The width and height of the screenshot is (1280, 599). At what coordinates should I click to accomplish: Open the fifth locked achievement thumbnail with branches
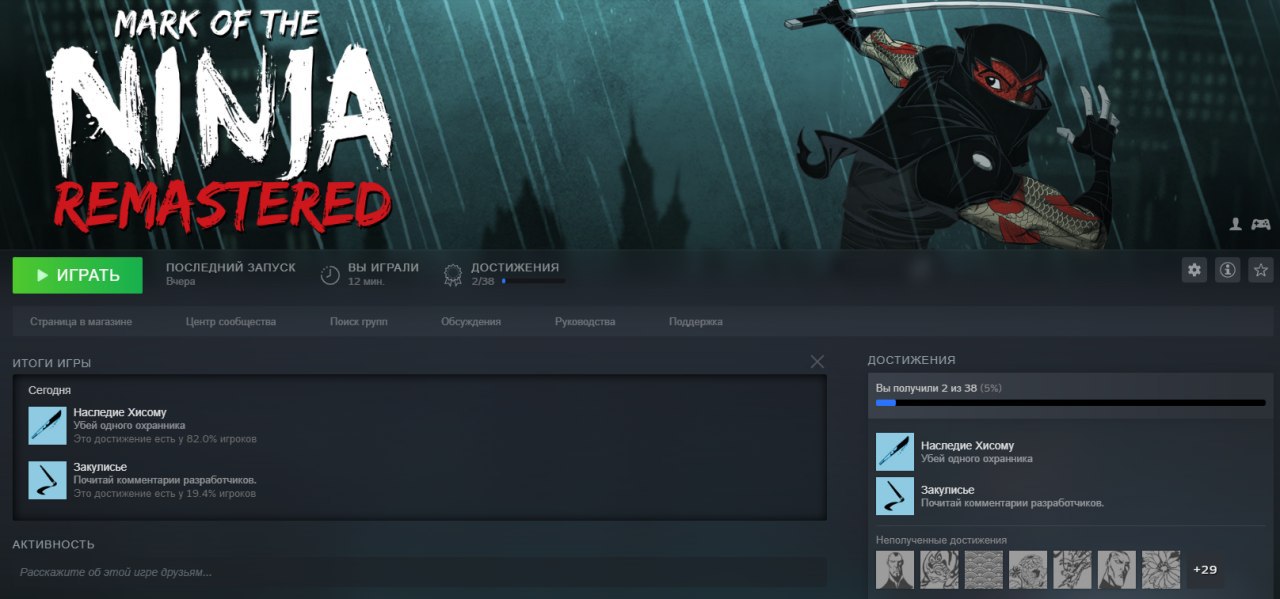tap(1072, 570)
